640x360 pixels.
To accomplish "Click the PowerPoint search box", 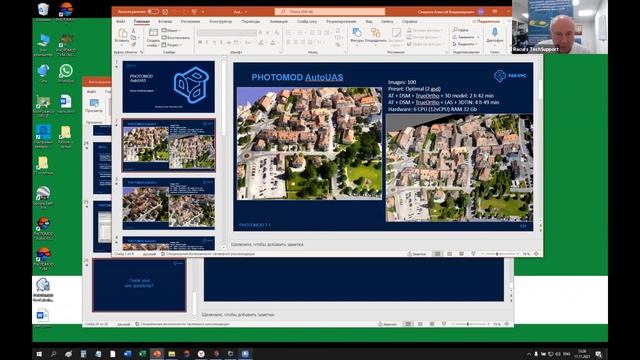I will (330, 11).
